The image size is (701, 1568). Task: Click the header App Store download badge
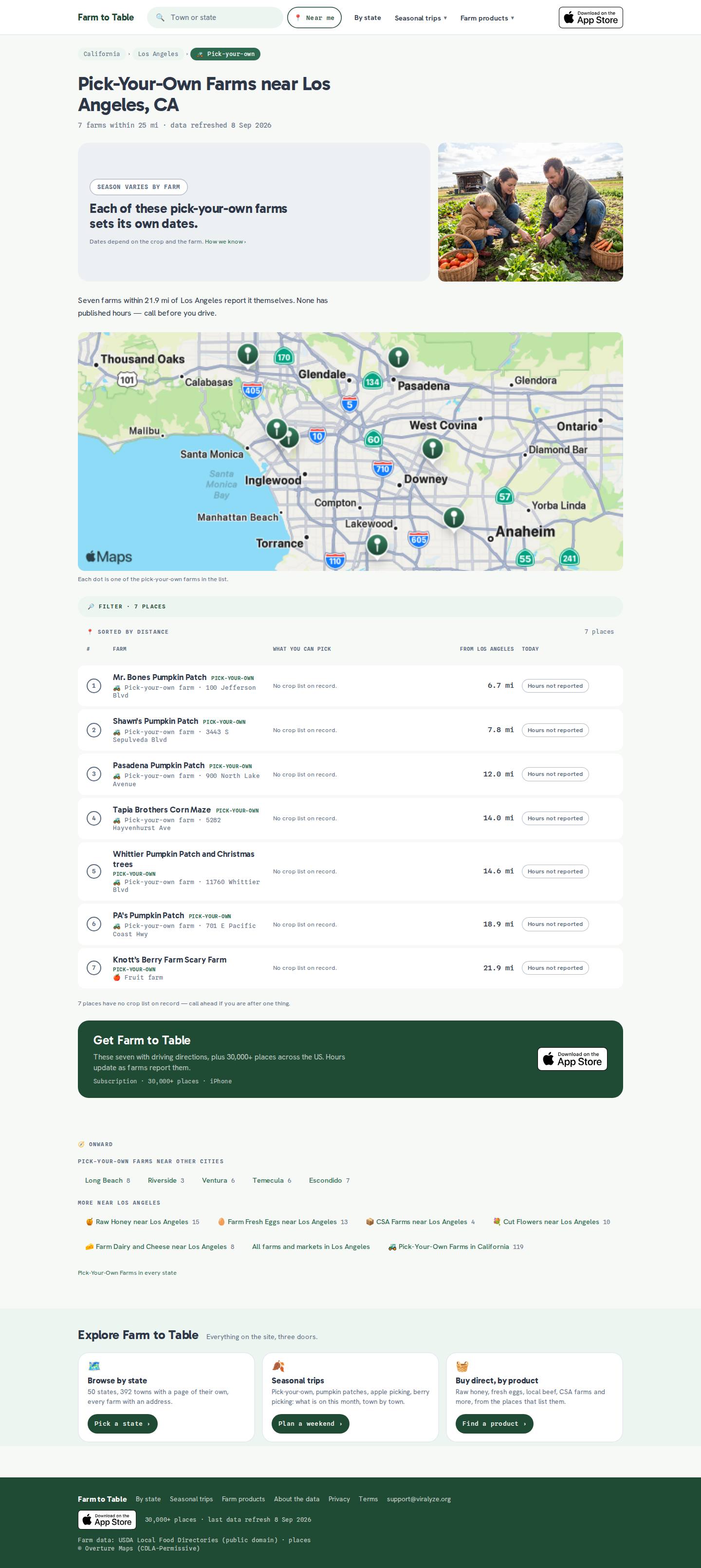[x=591, y=18]
